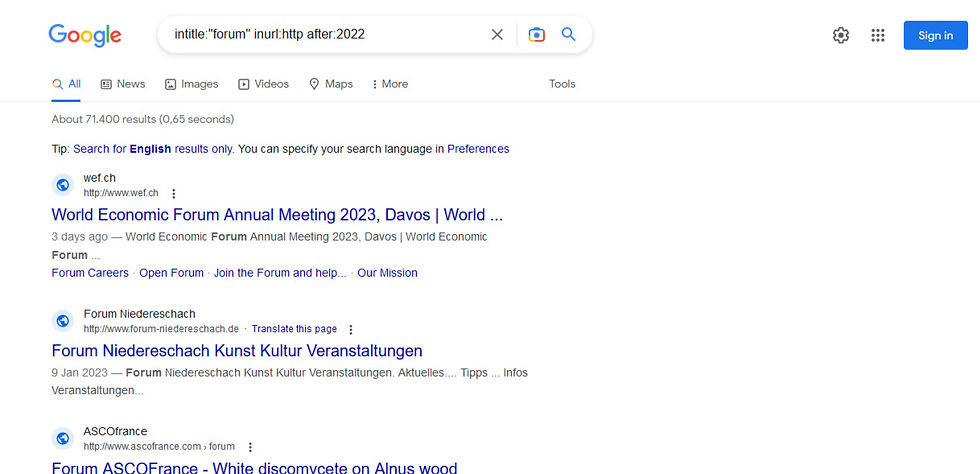The width and height of the screenshot is (980, 474).
Task: Open World Economic Forum Annual Meeting result
Action: tap(277, 214)
